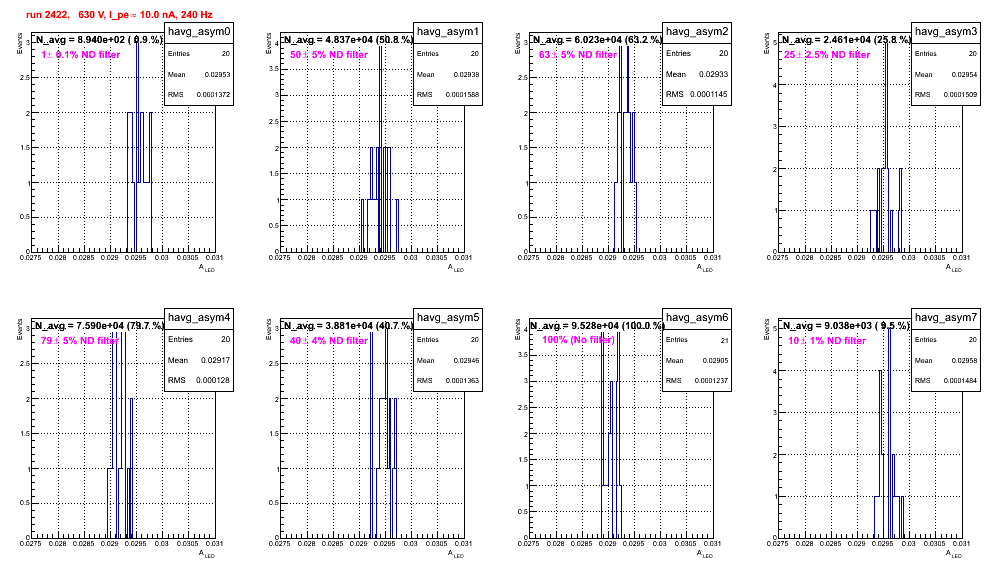Click N_avg = 3.881e+04 plot title
This screenshot has height=572, width=996.
347,325
